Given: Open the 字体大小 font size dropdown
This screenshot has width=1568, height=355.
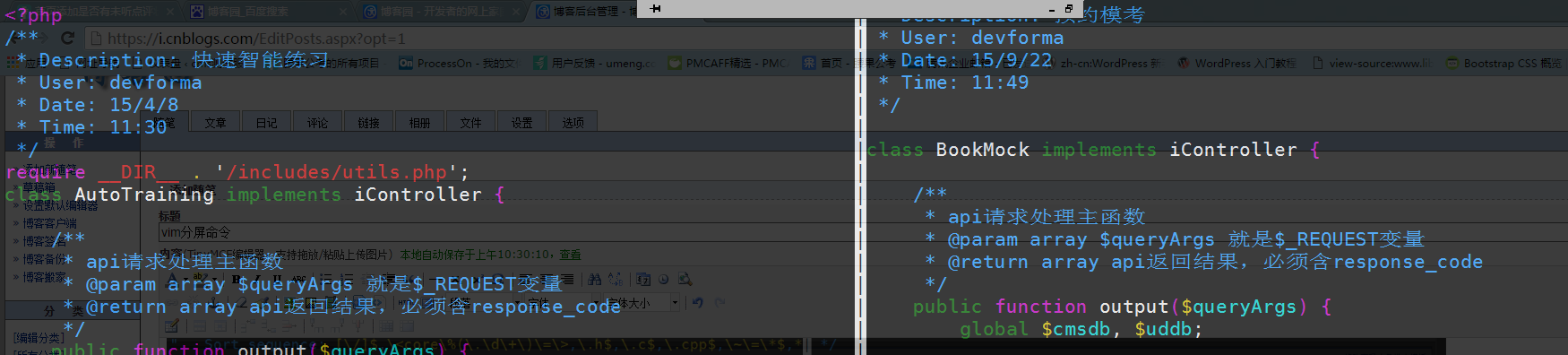Looking at the screenshot, I should tap(641, 303).
